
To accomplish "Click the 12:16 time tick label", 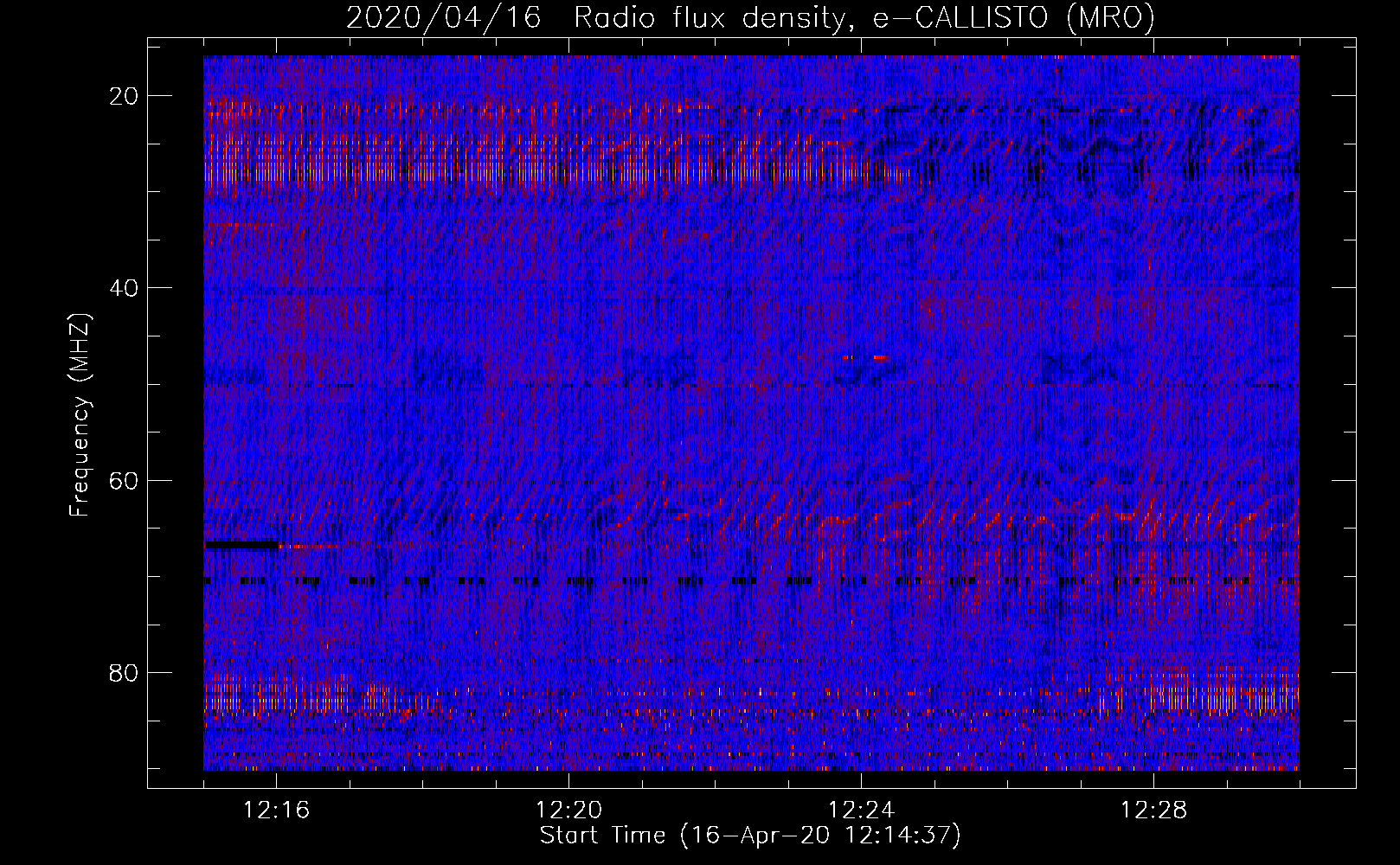I will pos(277,811).
